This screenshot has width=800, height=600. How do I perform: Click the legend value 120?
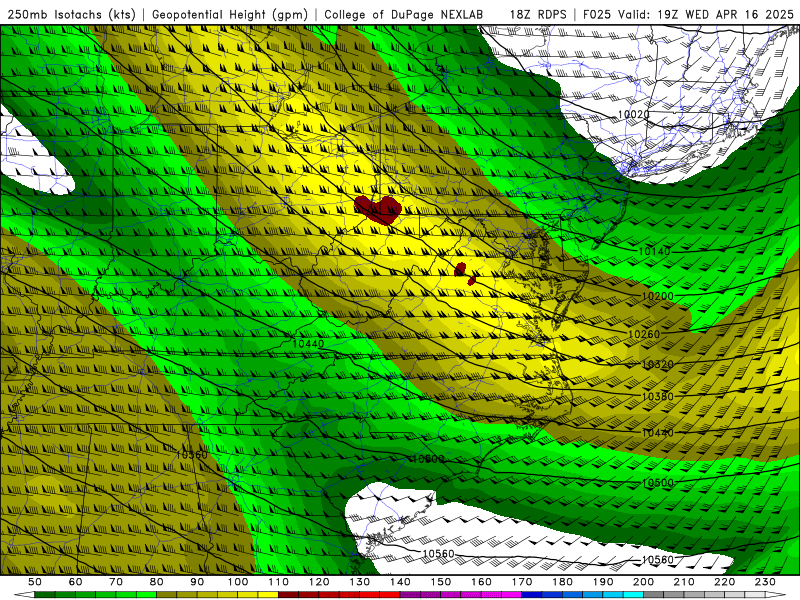pos(319,582)
